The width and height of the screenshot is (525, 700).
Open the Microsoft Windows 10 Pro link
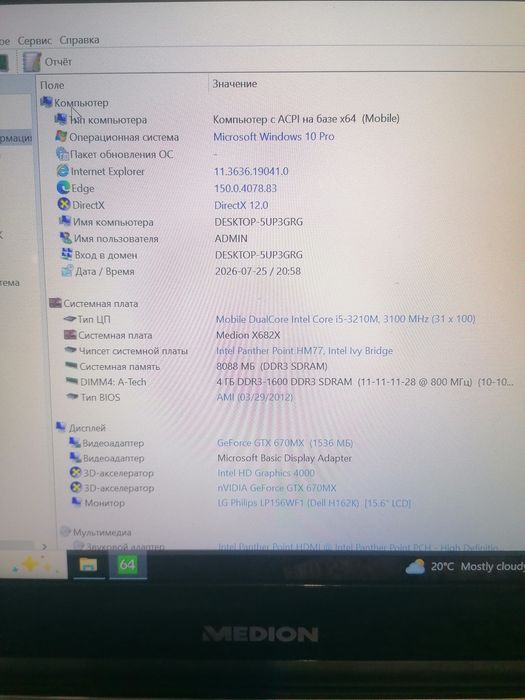pyautogui.click(x=274, y=136)
